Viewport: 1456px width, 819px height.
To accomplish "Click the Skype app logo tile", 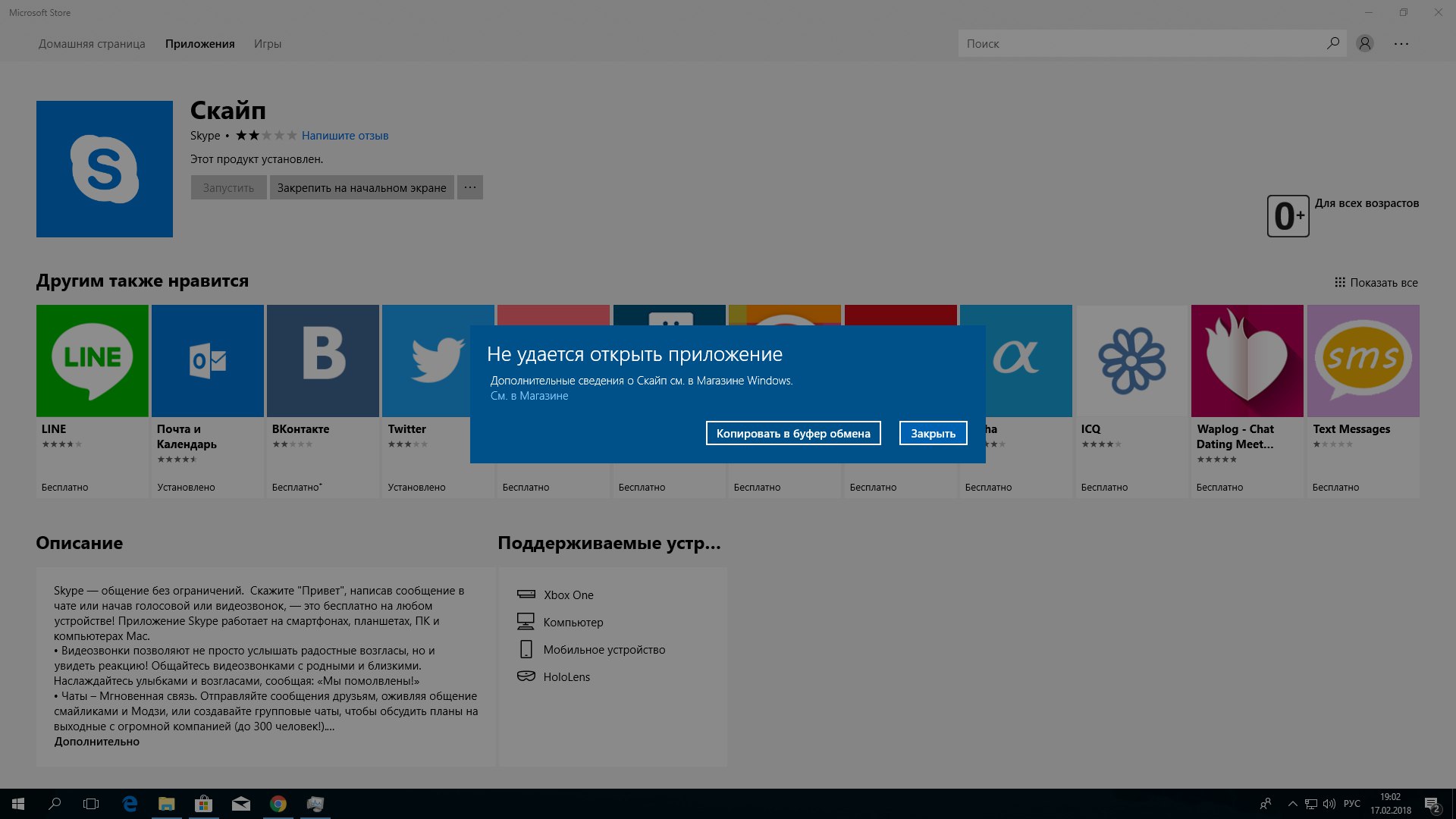I will click(105, 169).
